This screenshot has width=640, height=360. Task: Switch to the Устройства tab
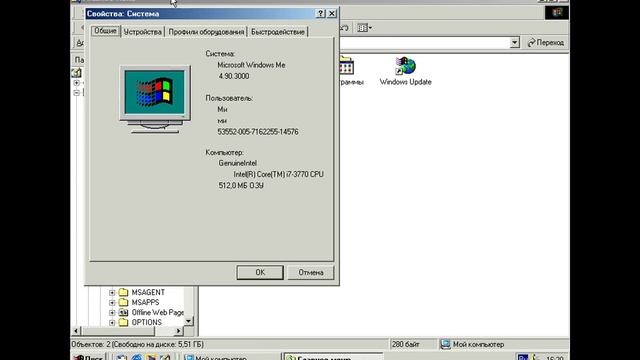[x=142, y=32]
